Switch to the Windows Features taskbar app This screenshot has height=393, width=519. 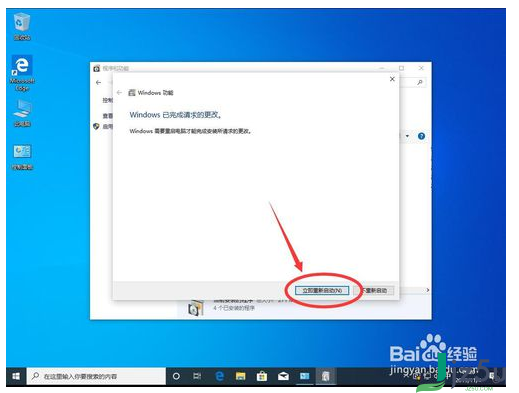(x=326, y=376)
